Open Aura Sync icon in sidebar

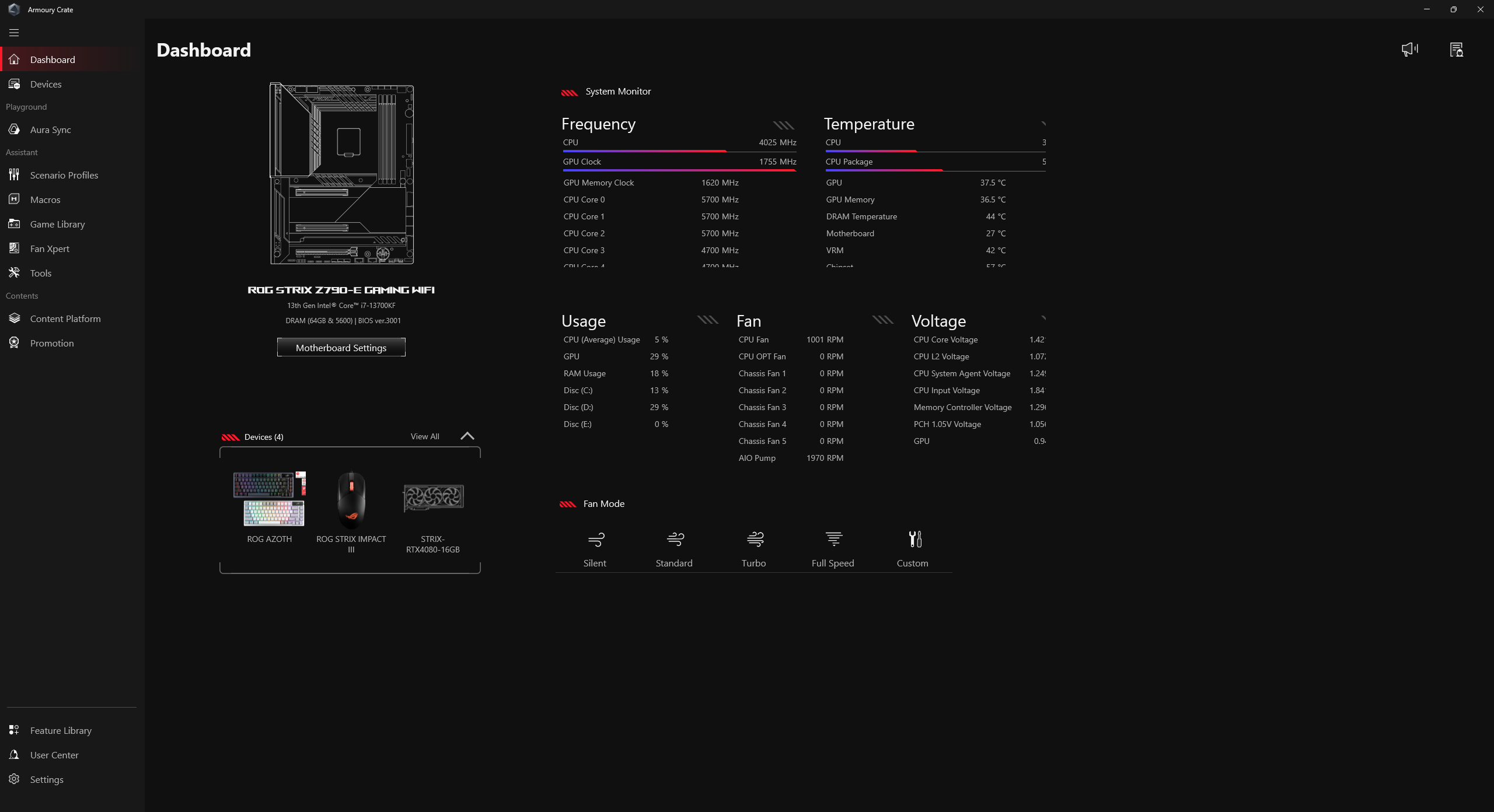coord(14,129)
